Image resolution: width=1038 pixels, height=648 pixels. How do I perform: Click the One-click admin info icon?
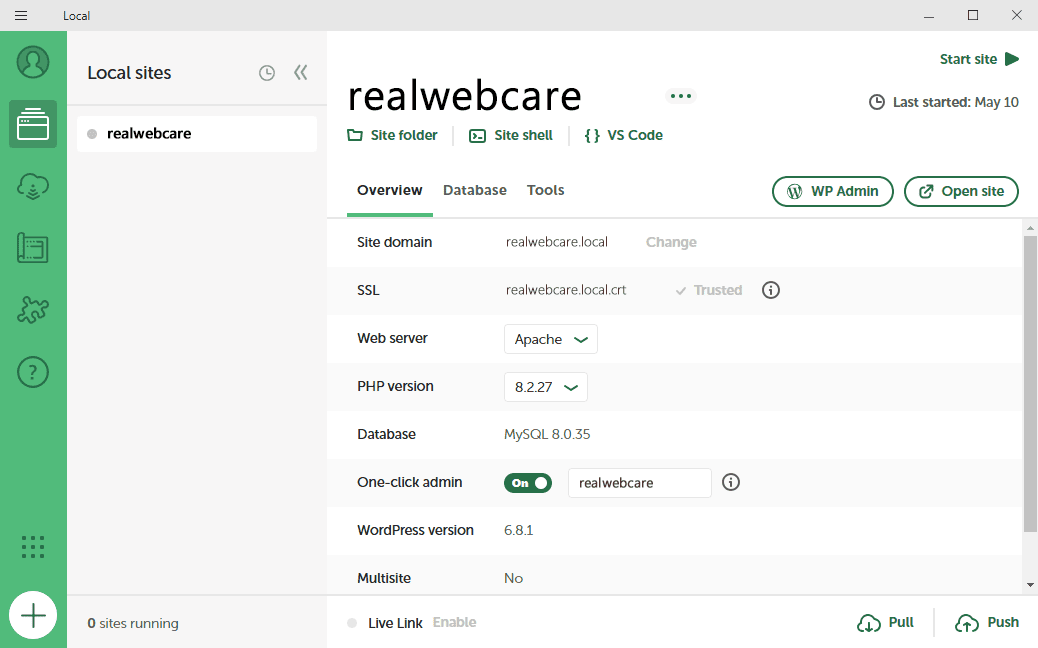[731, 483]
